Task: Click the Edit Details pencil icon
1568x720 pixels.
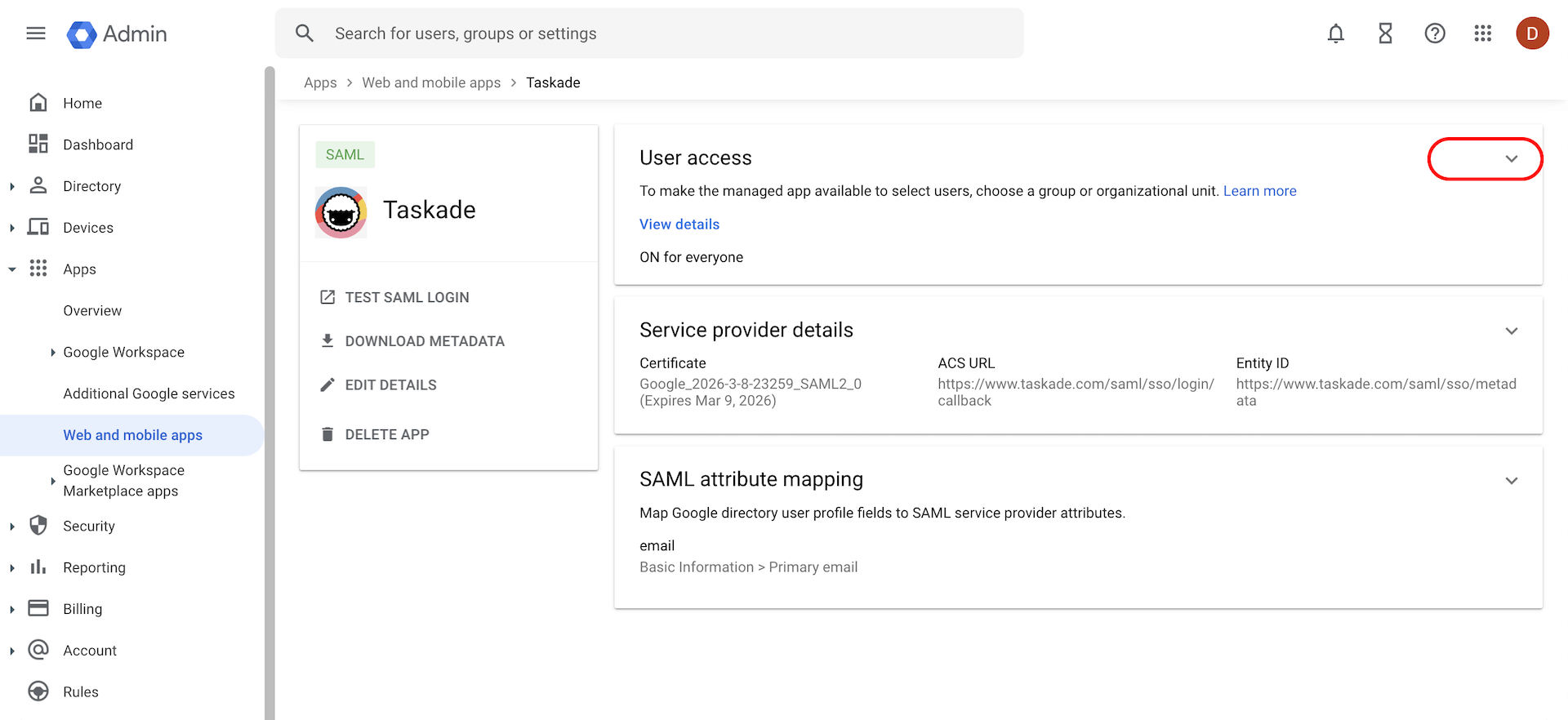Action: (x=327, y=384)
